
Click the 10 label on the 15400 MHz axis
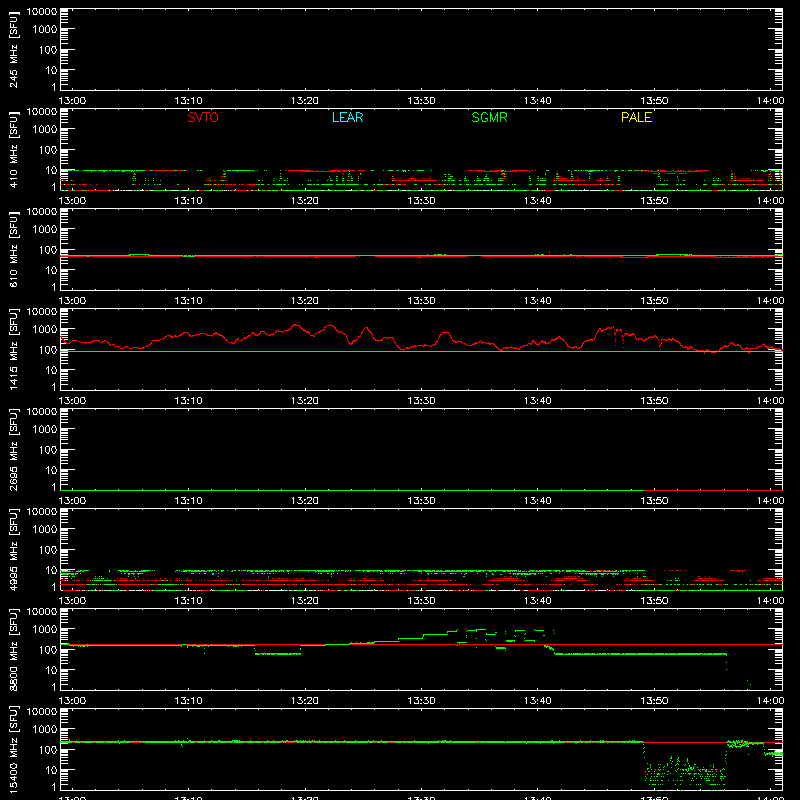click(x=51, y=770)
